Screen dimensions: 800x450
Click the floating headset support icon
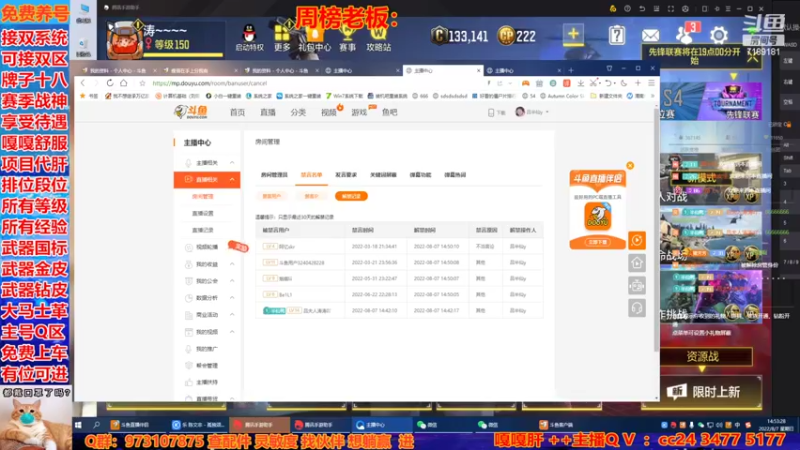[x=637, y=308]
